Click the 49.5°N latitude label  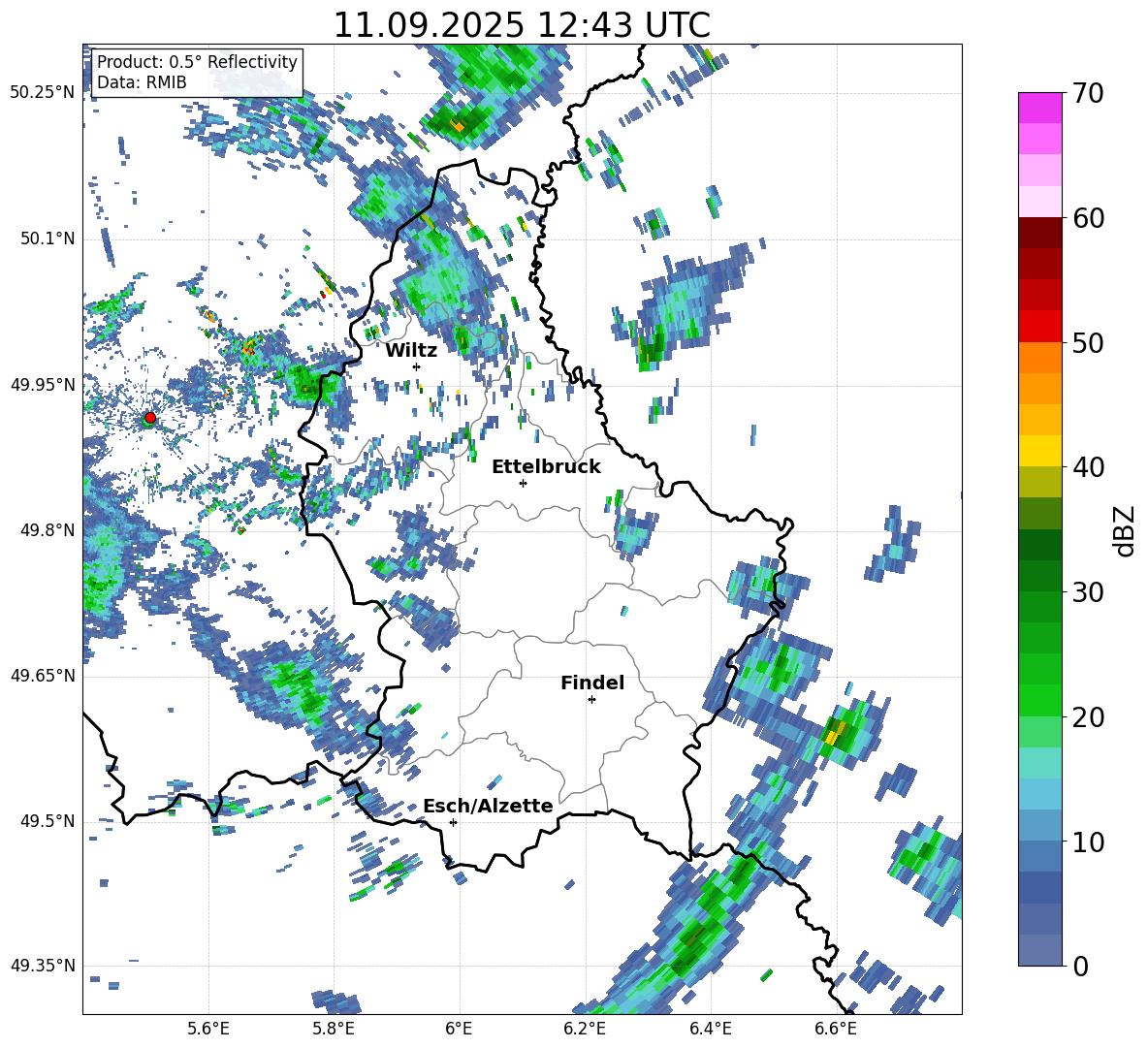[48, 821]
